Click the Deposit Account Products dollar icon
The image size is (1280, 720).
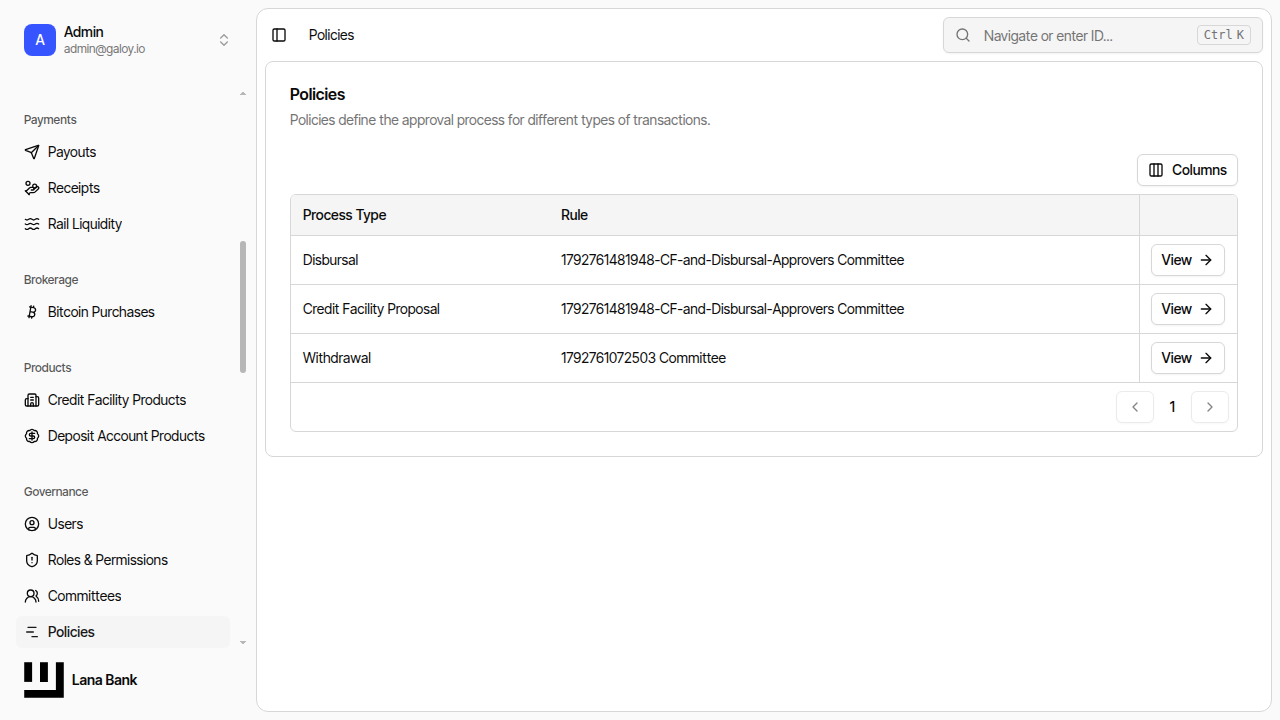(32, 436)
